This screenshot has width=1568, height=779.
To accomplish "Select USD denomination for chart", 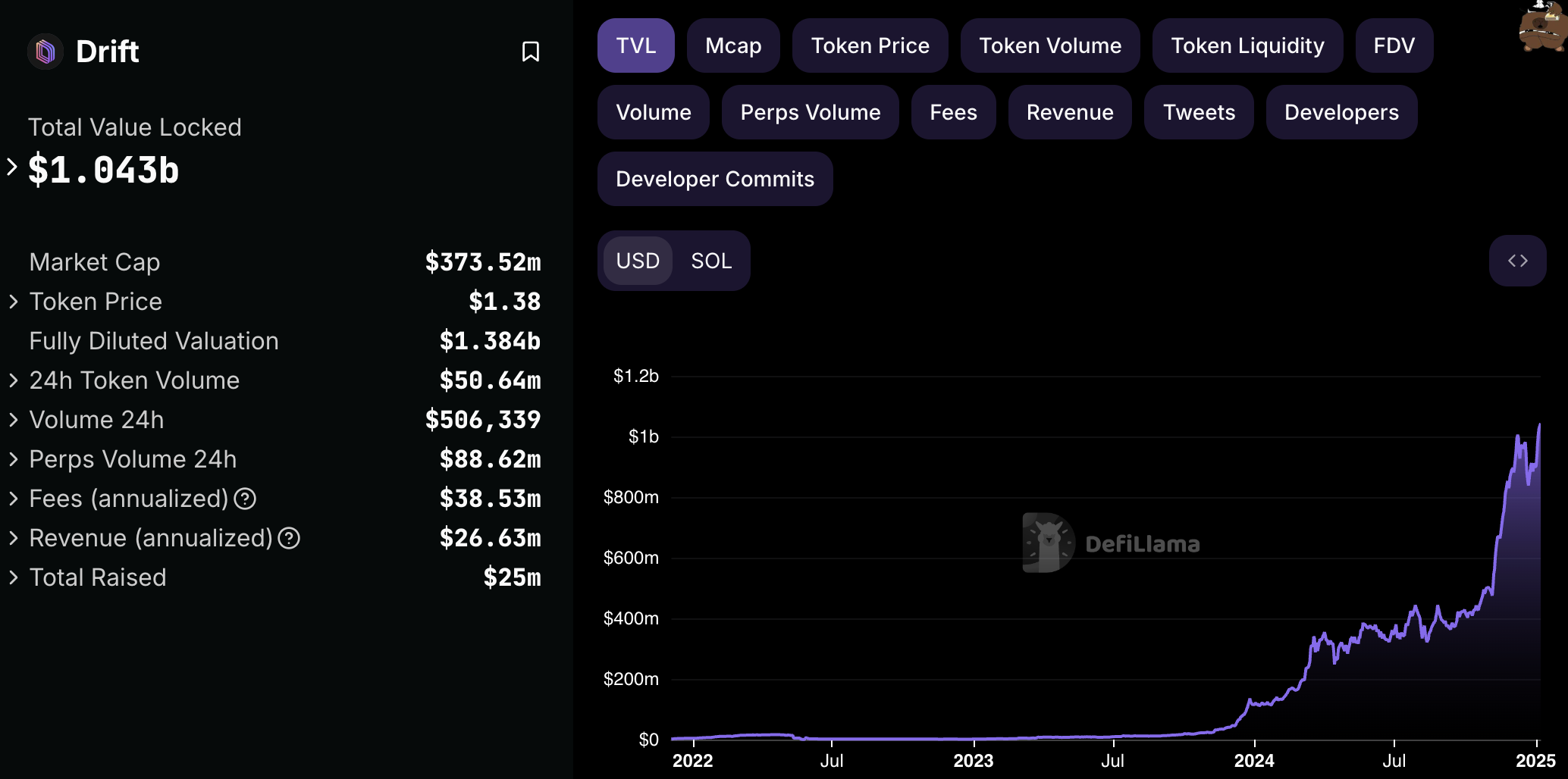I will (x=638, y=261).
